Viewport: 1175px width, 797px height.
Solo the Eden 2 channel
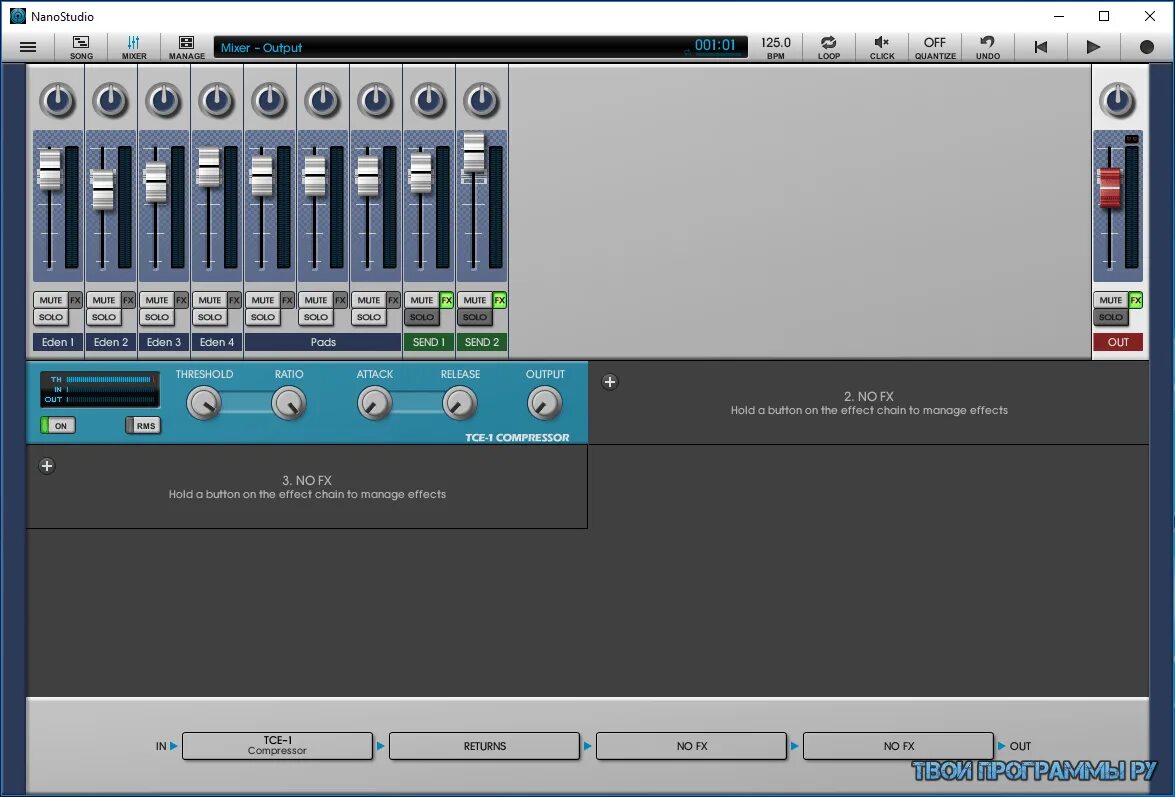(103, 318)
